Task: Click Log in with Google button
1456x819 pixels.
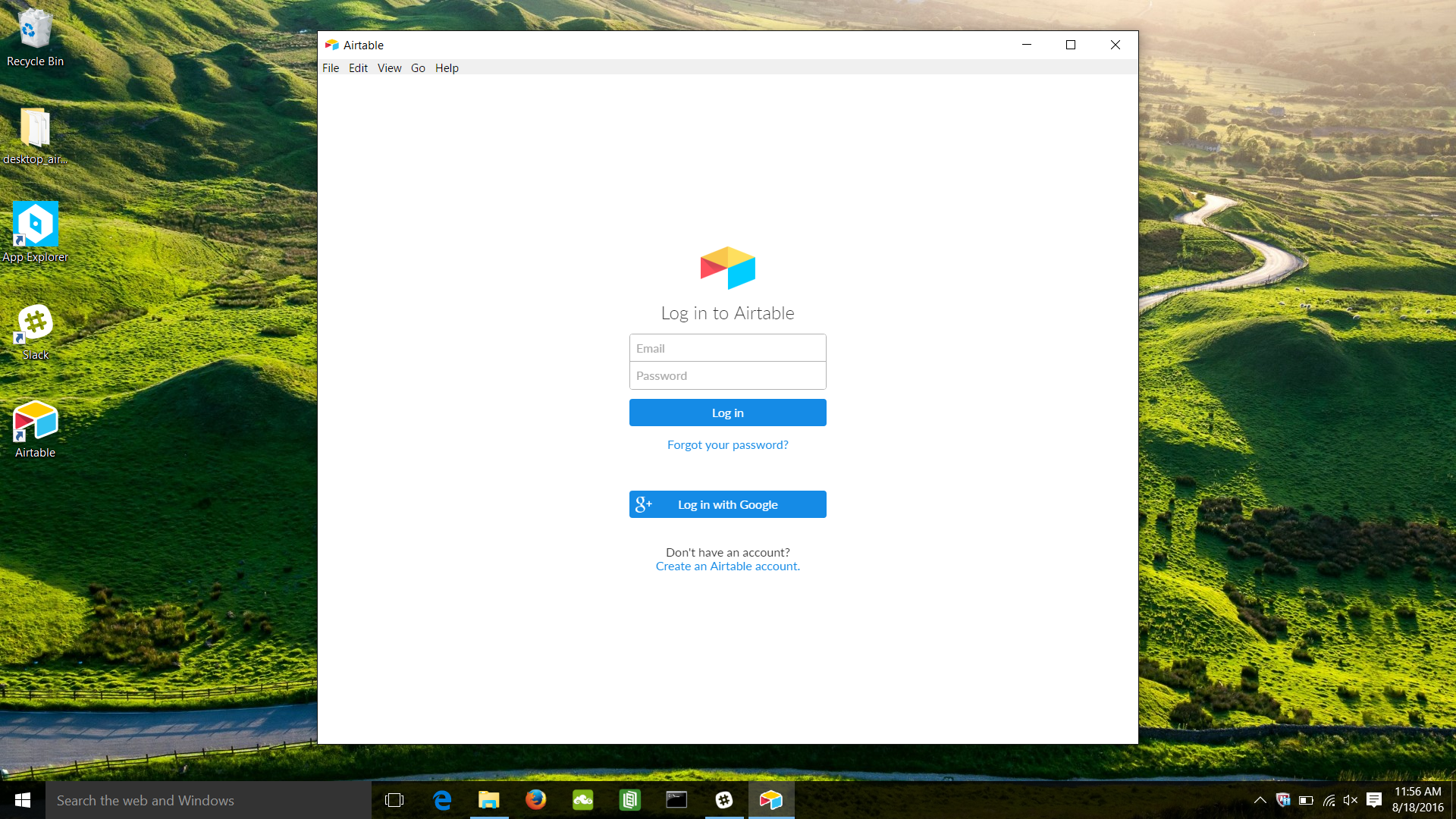Action: (727, 504)
